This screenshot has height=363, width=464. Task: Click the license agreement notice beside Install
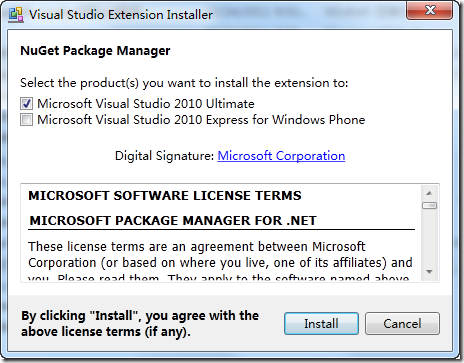coord(140,323)
